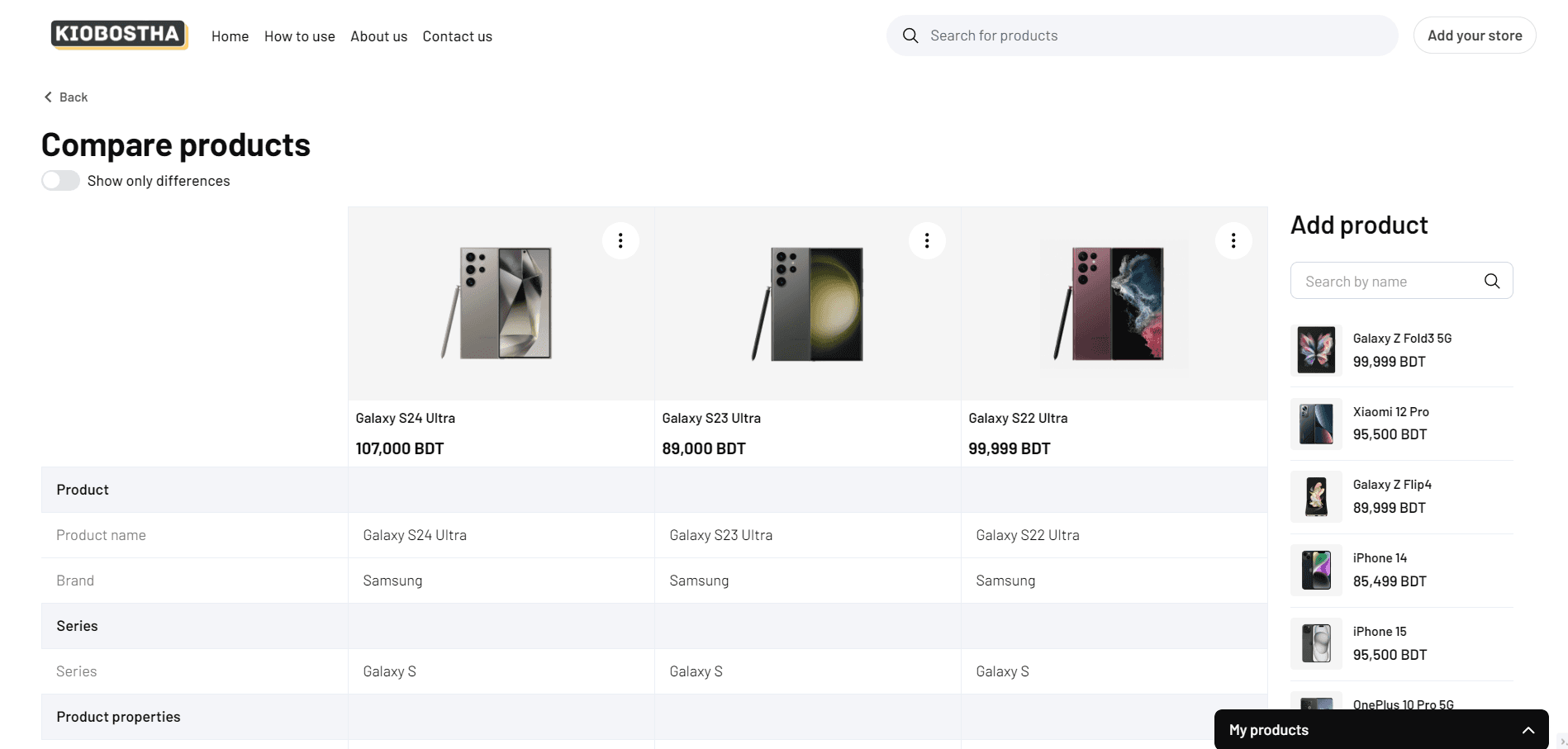The height and width of the screenshot is (749, 1568).
Task: Click the Kiobostha logo
Action: pyautogui.click(x=119, y=35)
